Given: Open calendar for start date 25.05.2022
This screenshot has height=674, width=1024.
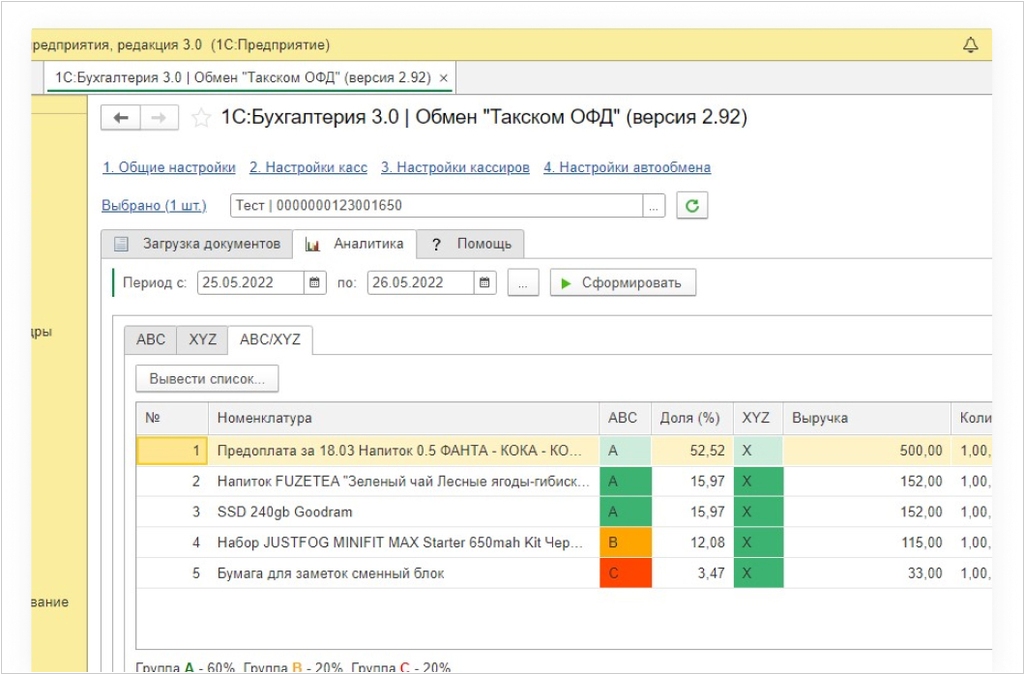Looking at the screenshot, I should point(315,283).
